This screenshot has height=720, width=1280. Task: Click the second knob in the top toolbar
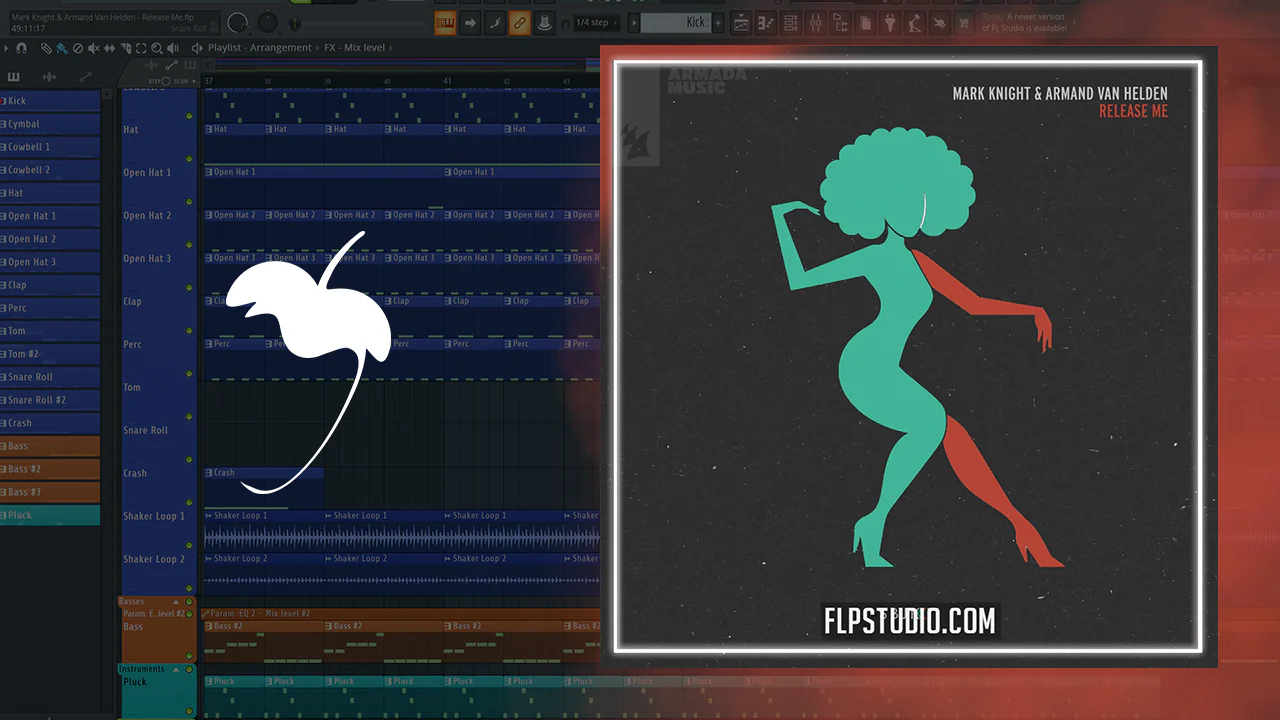tap(267, 22)
